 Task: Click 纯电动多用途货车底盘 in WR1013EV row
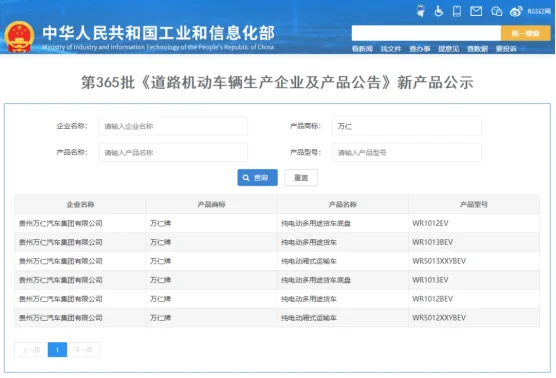coord(316,280)
